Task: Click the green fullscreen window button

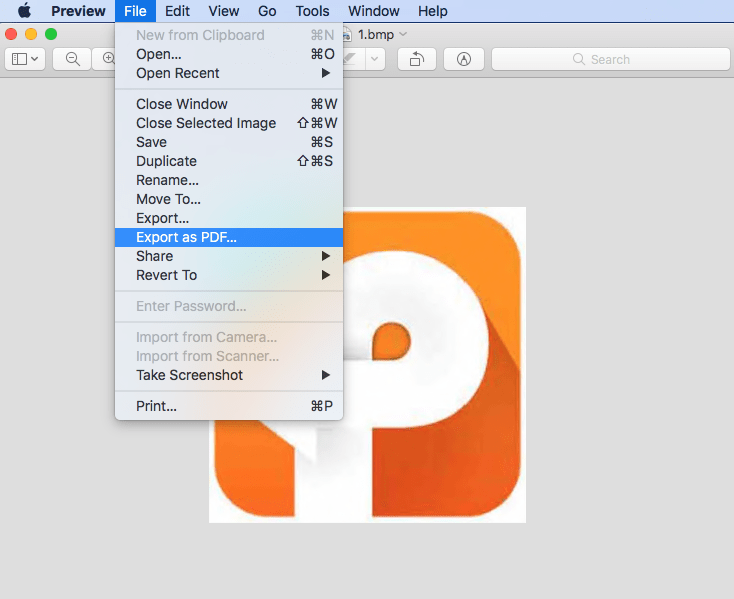Action: [51, 34]
